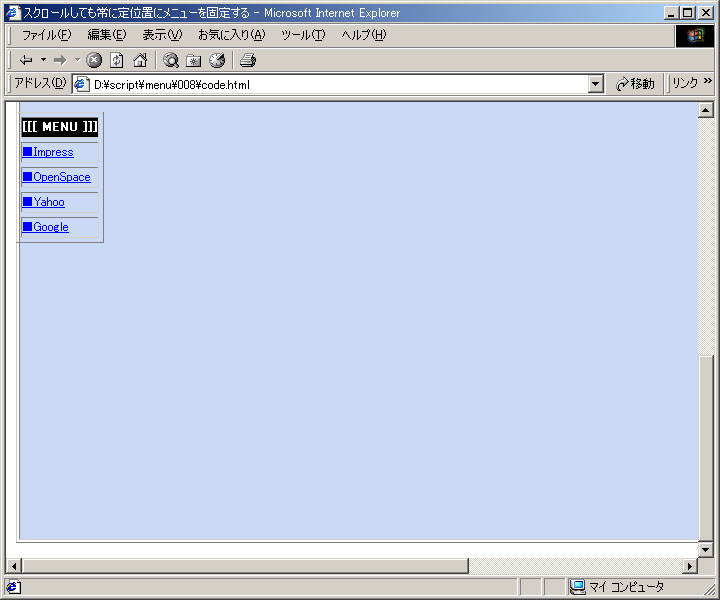The image size is (720, 600).
Task: Go to the Home page icon
Action: tap(140, 60)
